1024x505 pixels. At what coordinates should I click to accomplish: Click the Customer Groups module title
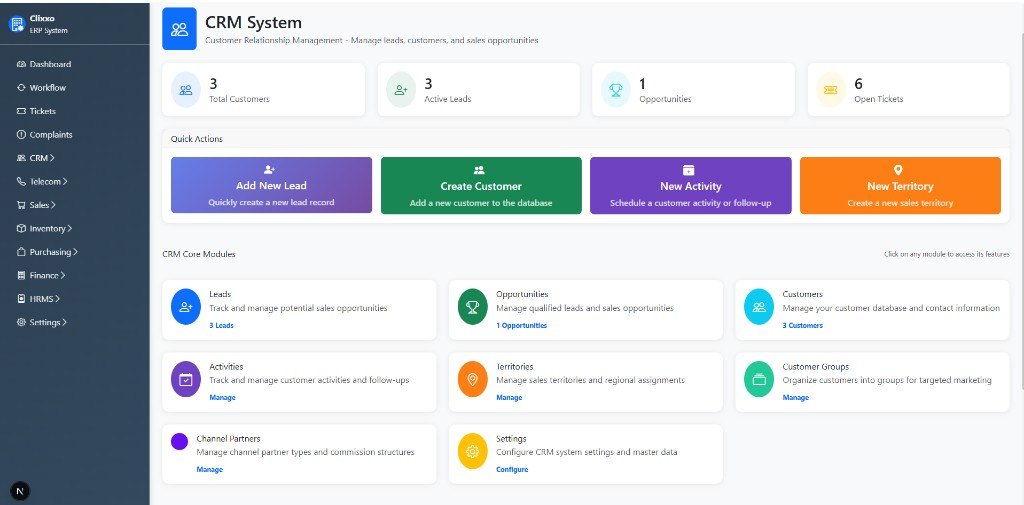pos(816,367)
